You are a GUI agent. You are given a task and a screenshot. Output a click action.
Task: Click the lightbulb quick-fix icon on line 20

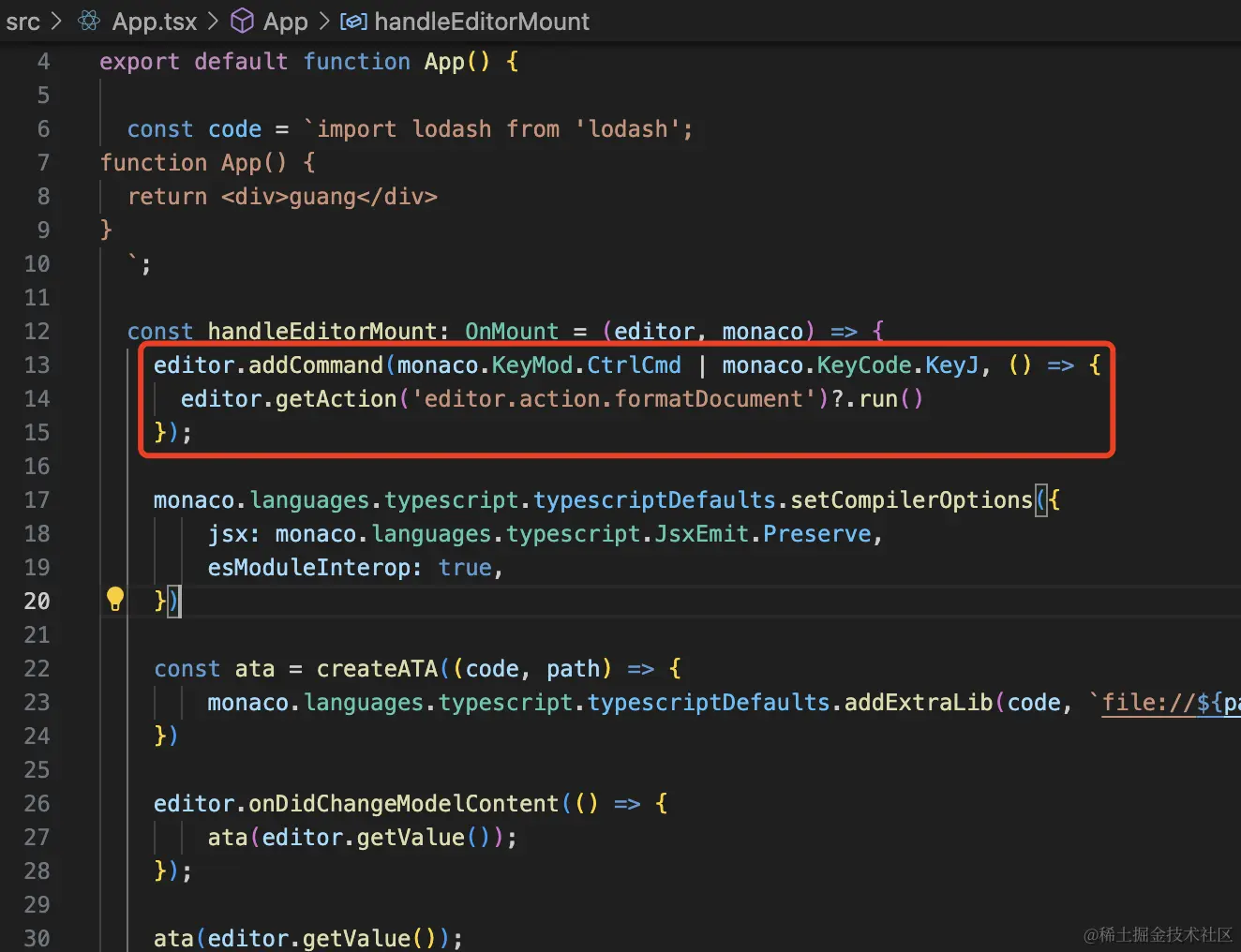[x=114, y=599]
